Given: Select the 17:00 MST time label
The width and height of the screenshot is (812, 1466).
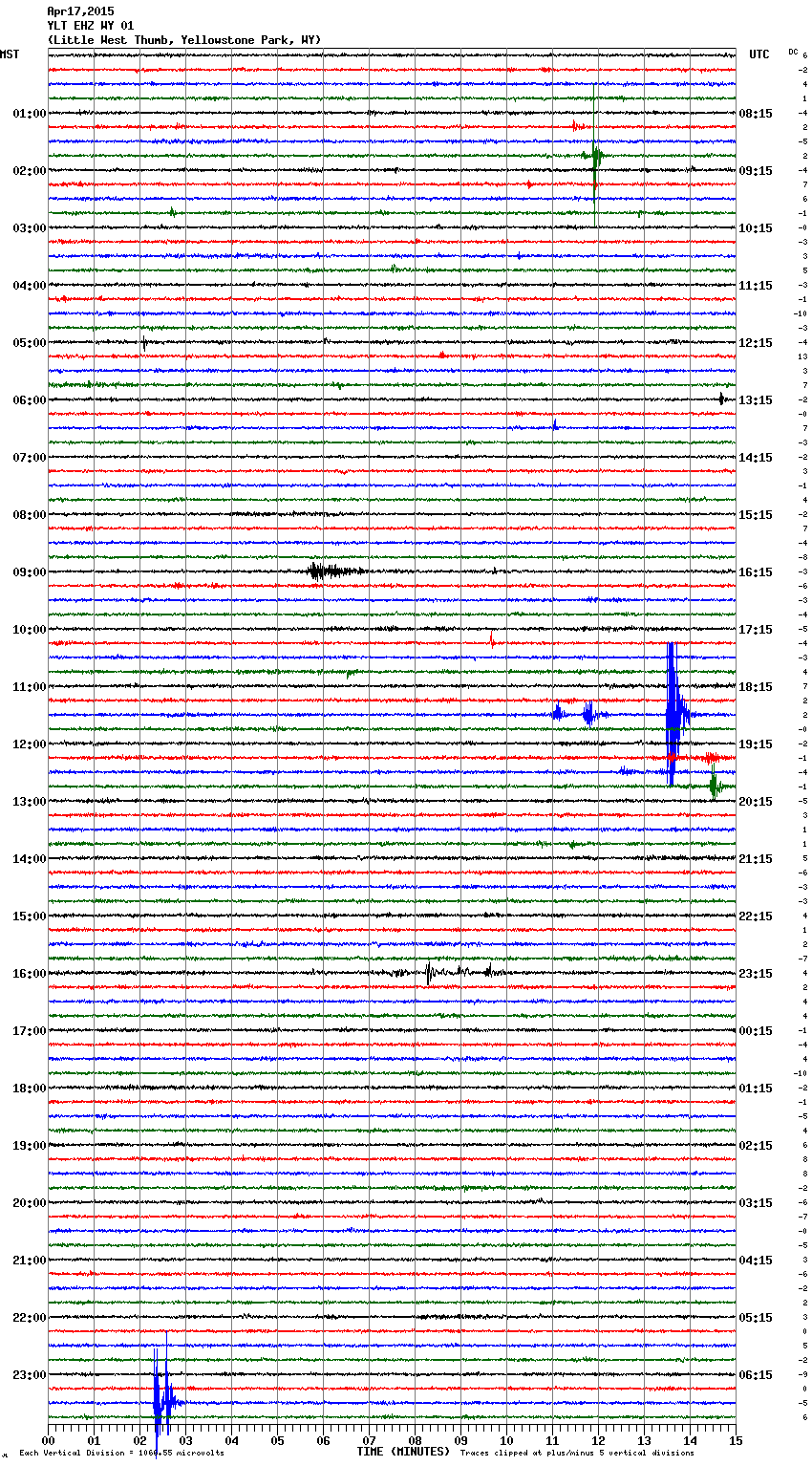Looking at the screenshot, I should pyautogui.click(x=30, y=1031).
